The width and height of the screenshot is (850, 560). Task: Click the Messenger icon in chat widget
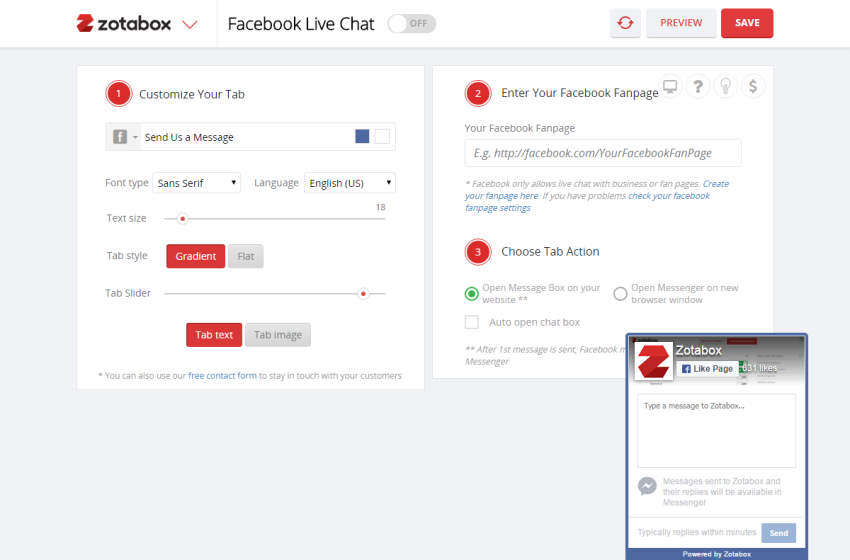click(647, 486)
